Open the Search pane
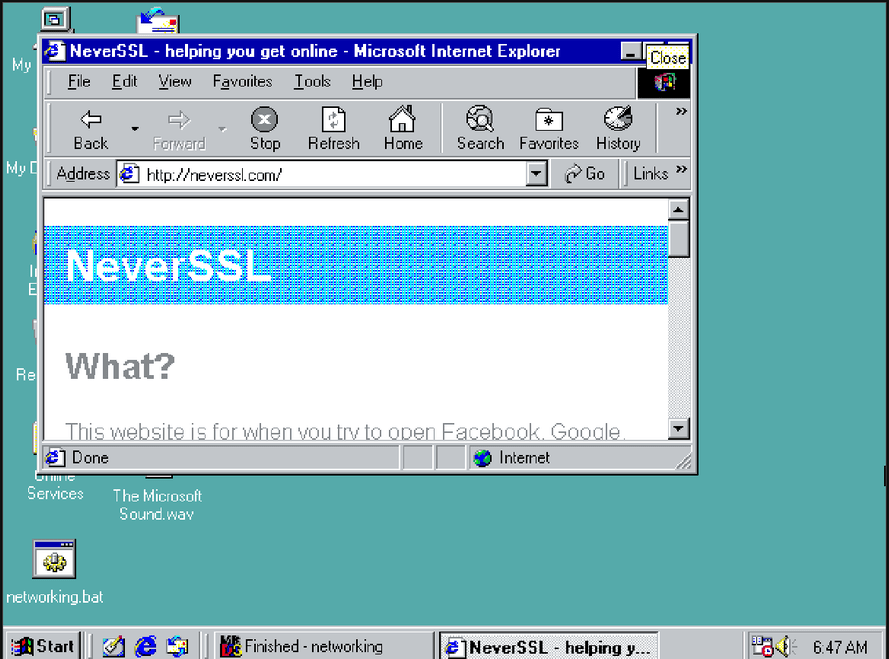The height and width of the screenshot is (659, 889). [x=480, y=130]
